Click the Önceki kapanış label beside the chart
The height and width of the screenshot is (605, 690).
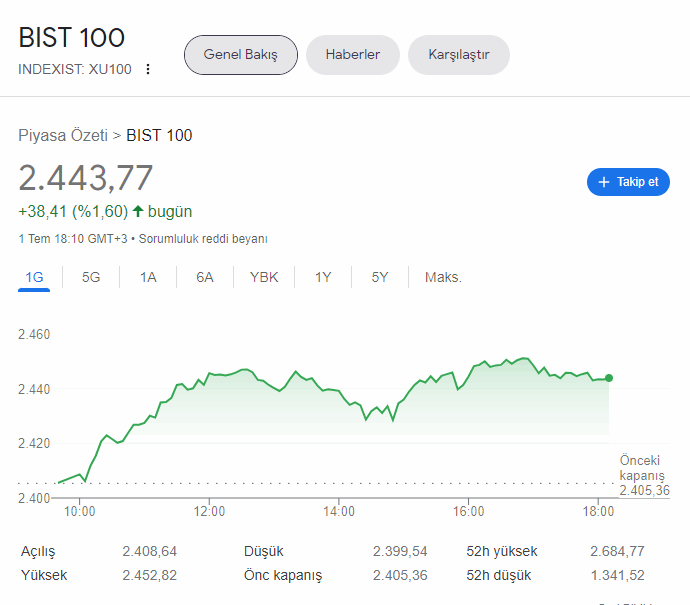(x=642, y=468)
